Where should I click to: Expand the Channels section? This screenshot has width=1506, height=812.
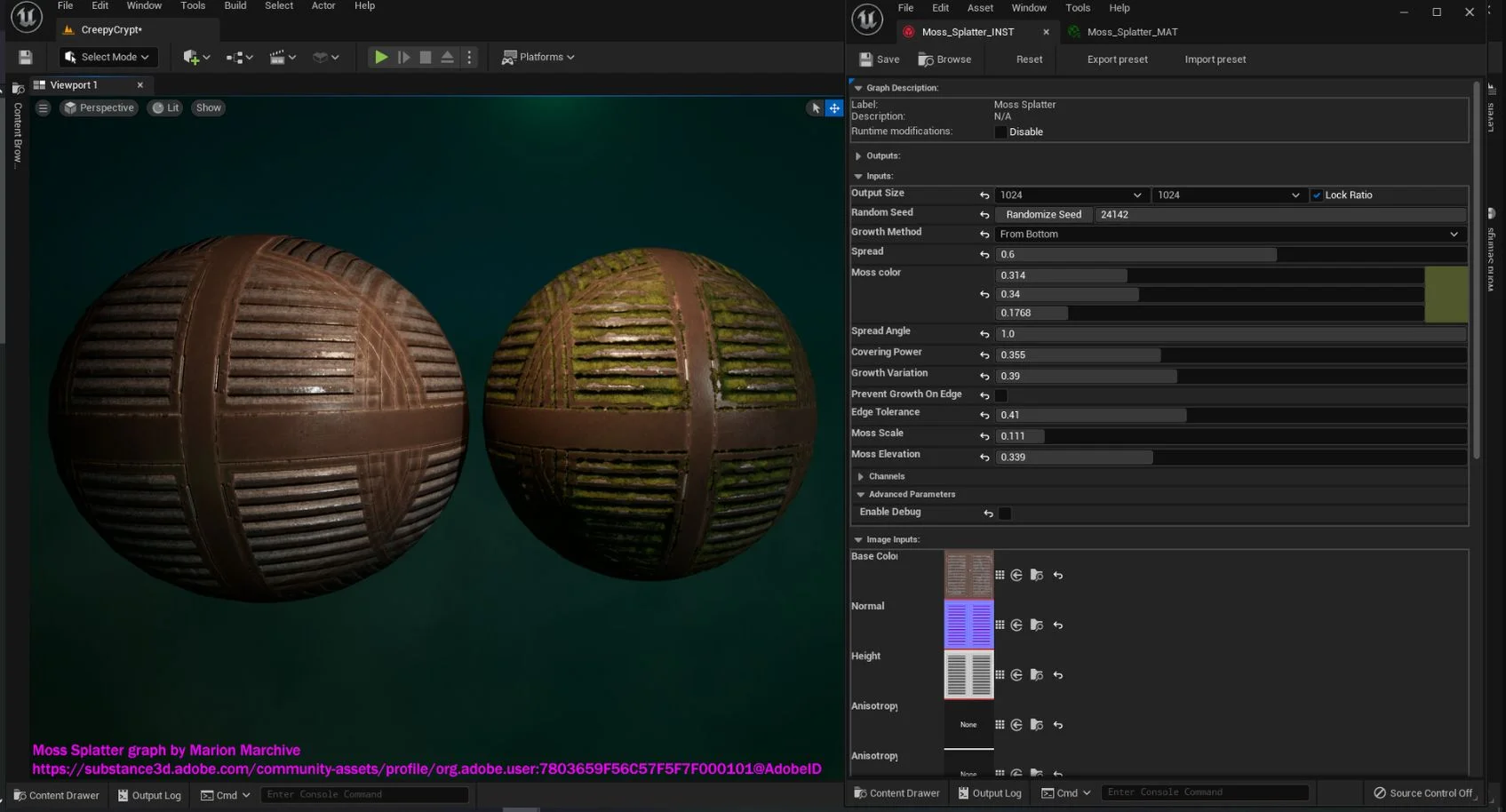(x=861, y=477)
